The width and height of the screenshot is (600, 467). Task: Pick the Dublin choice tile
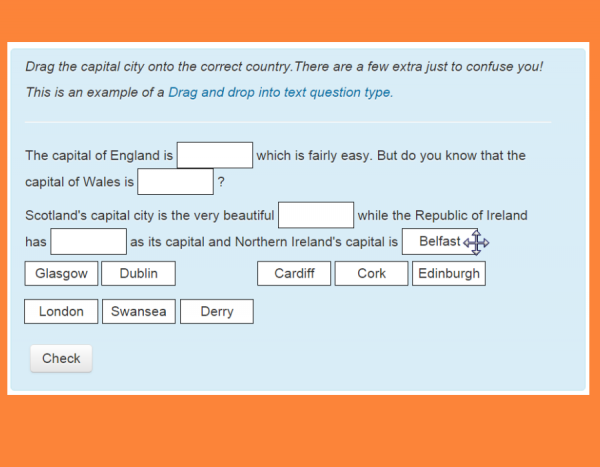coord(138,274)
